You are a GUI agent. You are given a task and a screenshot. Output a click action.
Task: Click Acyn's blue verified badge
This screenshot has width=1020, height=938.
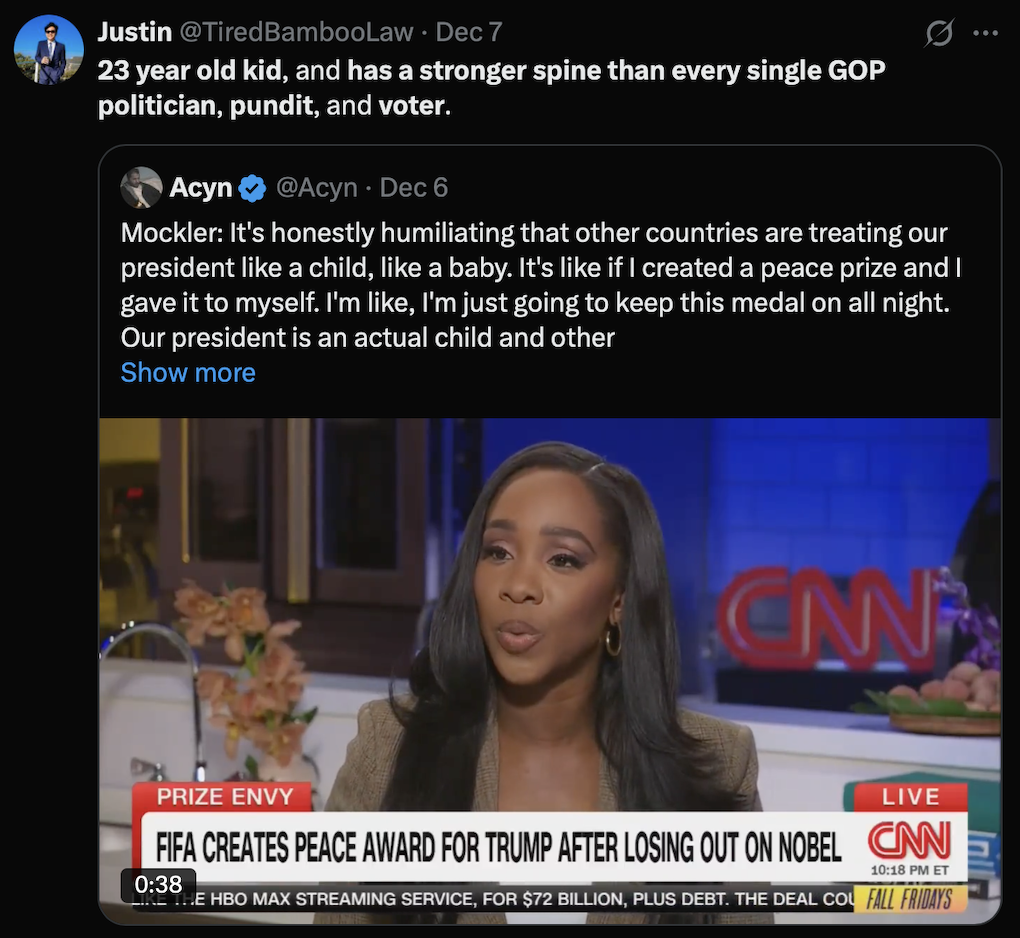252,188
